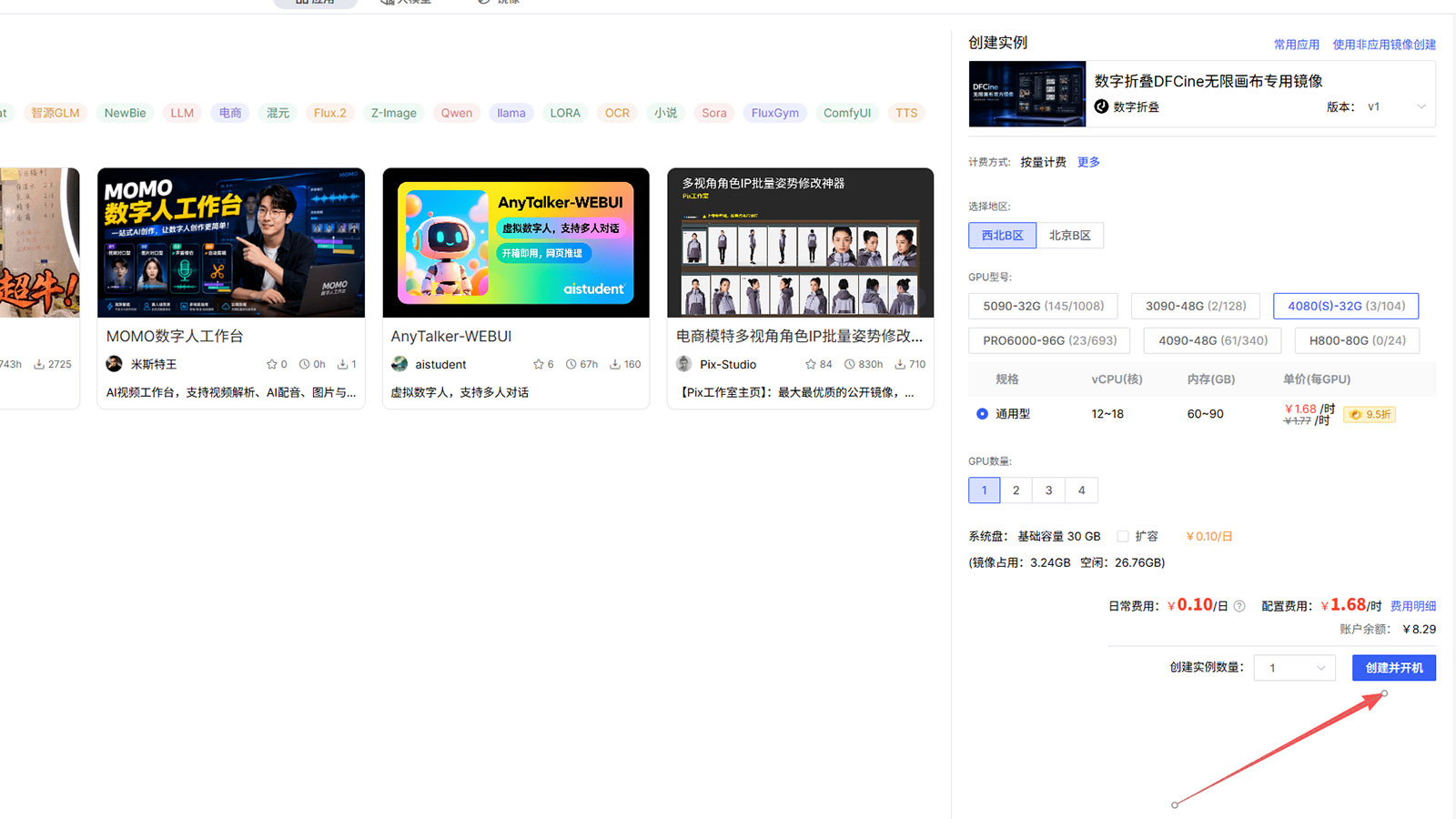Click clock icon showing 830h
Viewport: 1456px width, 819px height.
click(x=850, y=364)
